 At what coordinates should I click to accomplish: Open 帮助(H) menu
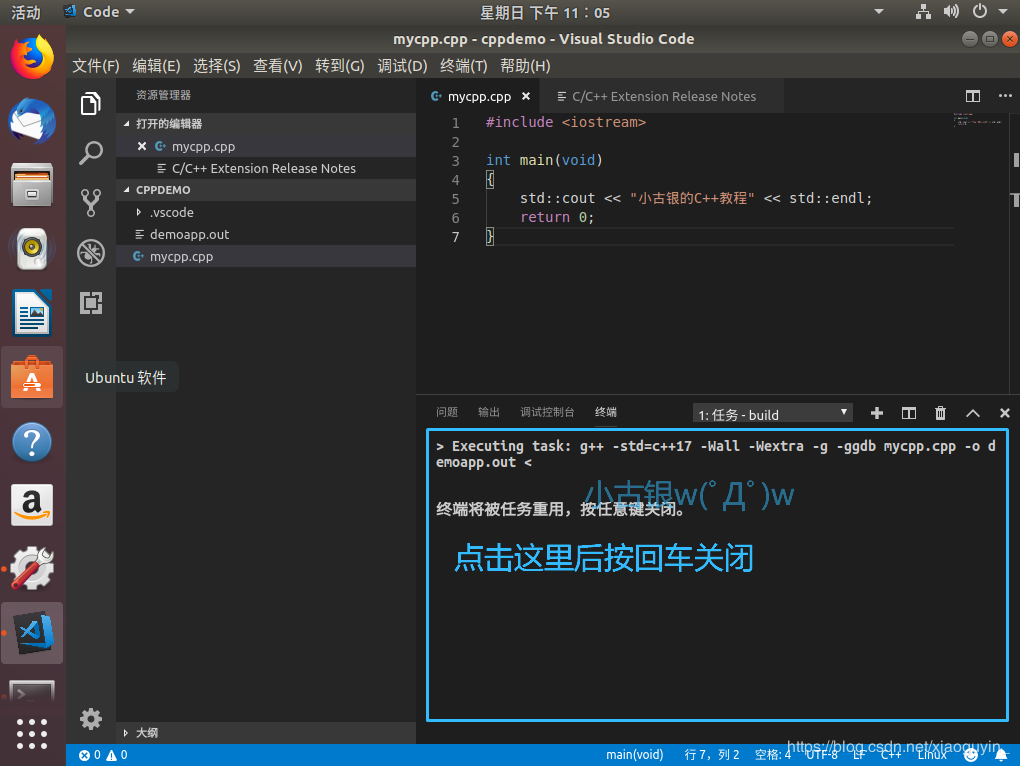click(x=525, y=66)
